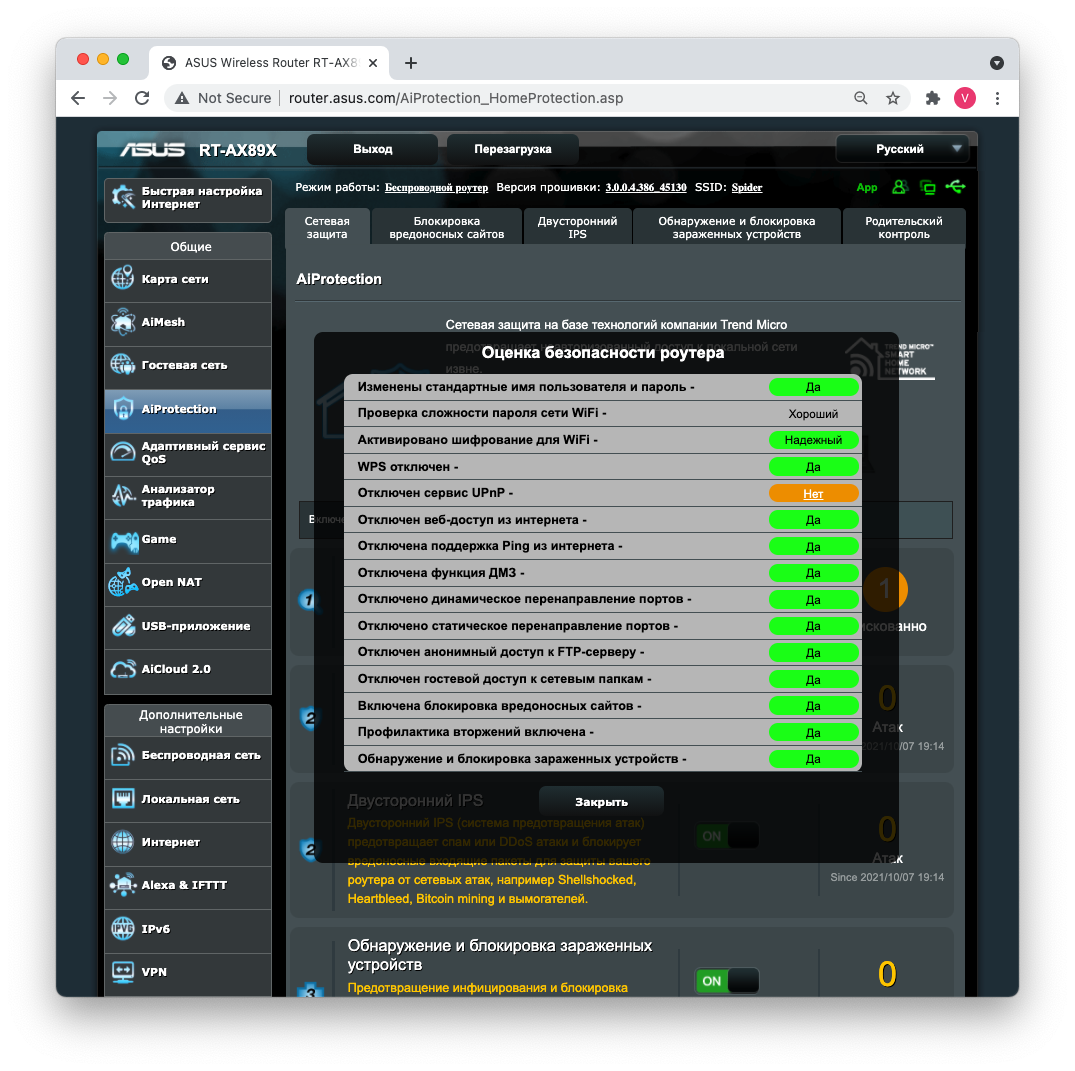Viewport: 1075px width, 1071px height.
Task: Open USB-приложение icon
Action: (123, 625)
